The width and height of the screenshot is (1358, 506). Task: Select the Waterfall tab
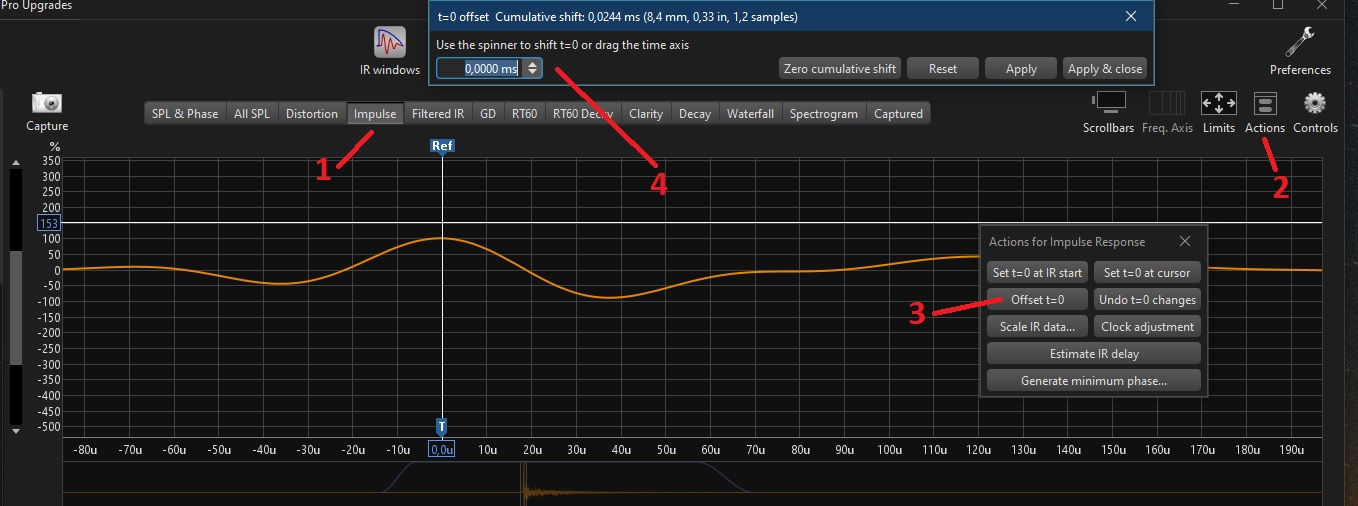click(x=750, y=114)
